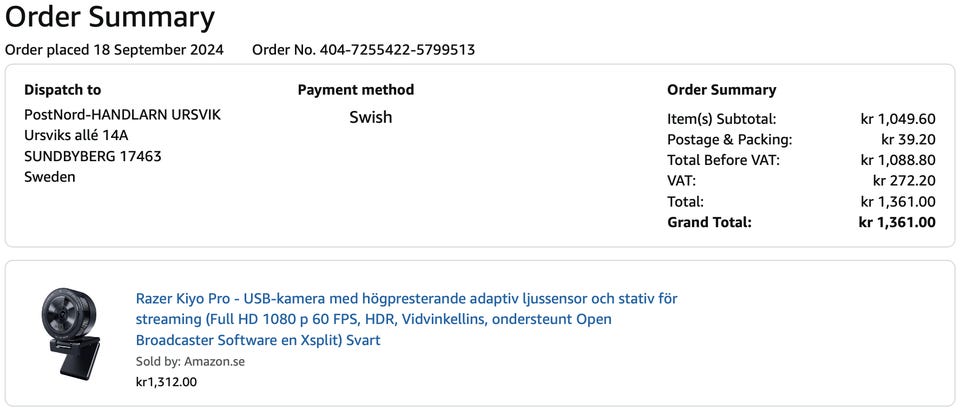Click the SUNDBYBERG 17463 postcode line
The image size is (960, 410).
pos(92,156)
